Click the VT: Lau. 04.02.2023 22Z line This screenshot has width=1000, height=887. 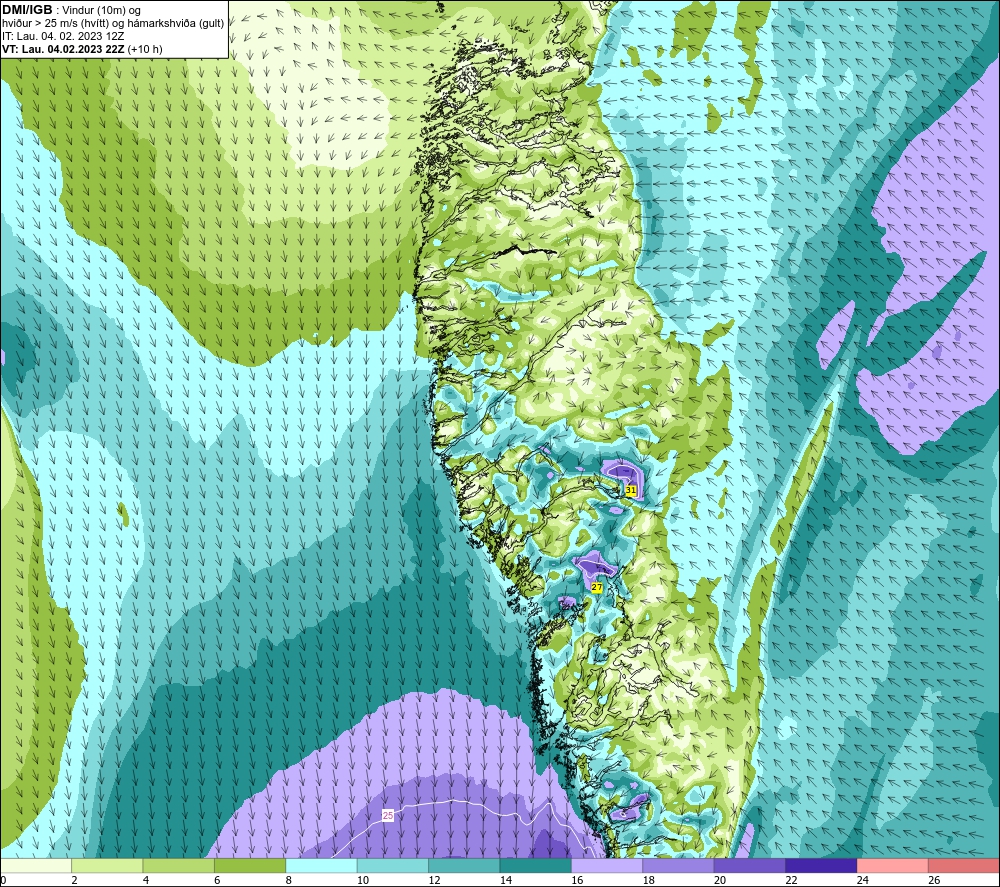(x=82, y=49)
